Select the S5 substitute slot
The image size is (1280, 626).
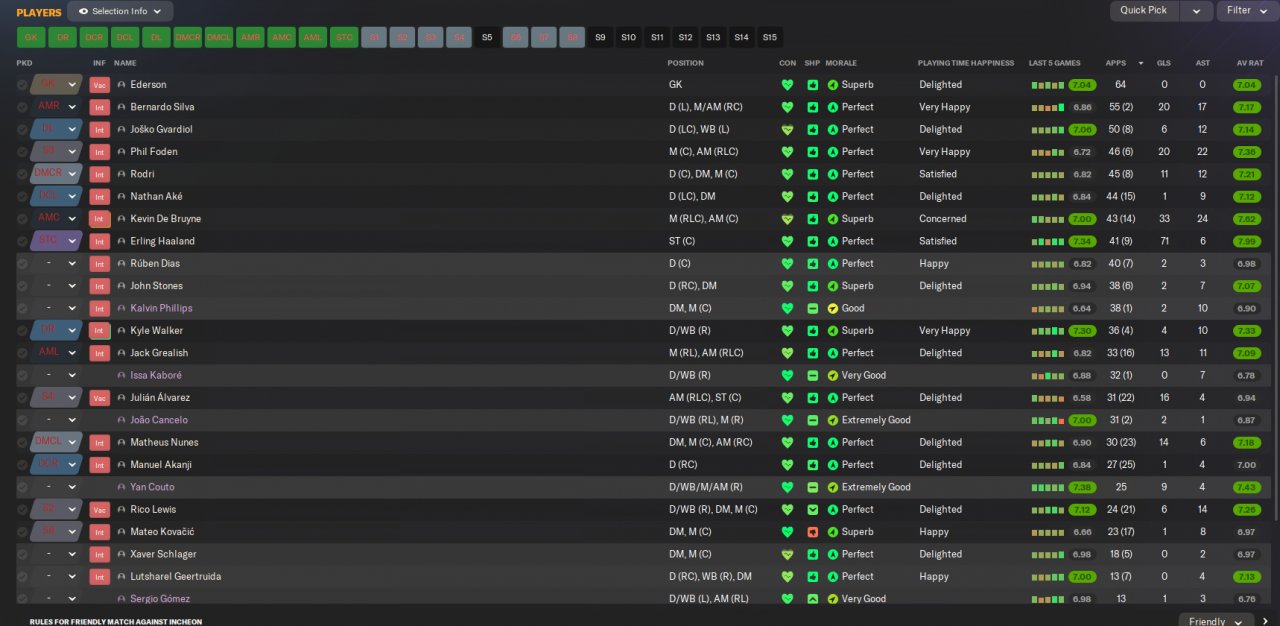(487, 37)
